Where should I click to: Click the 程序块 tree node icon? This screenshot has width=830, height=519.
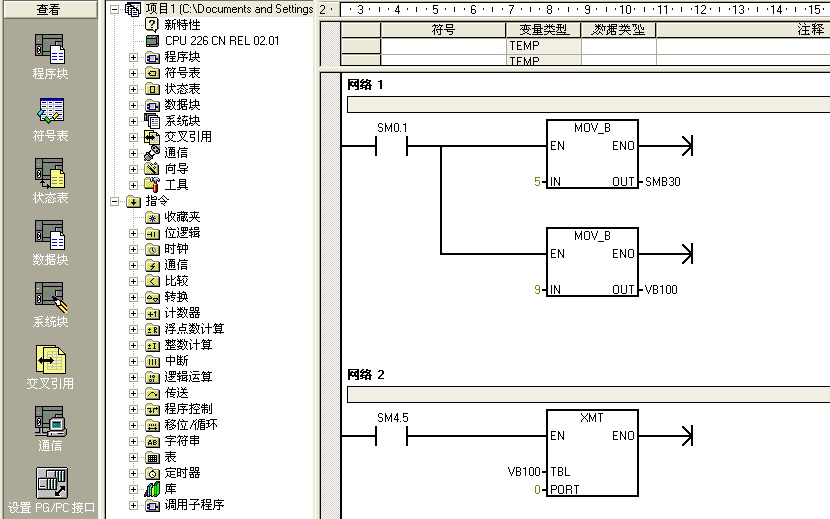[152, 57]
